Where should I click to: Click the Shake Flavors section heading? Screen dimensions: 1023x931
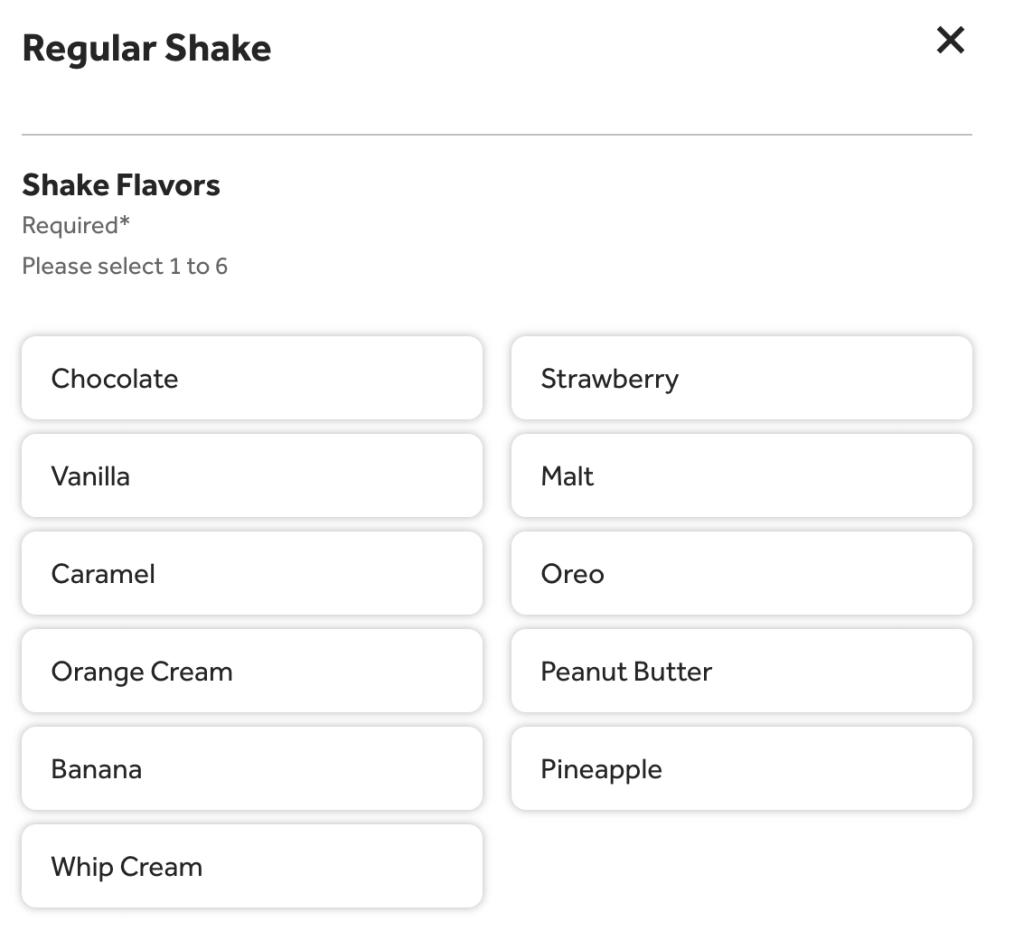pos(121,185)
